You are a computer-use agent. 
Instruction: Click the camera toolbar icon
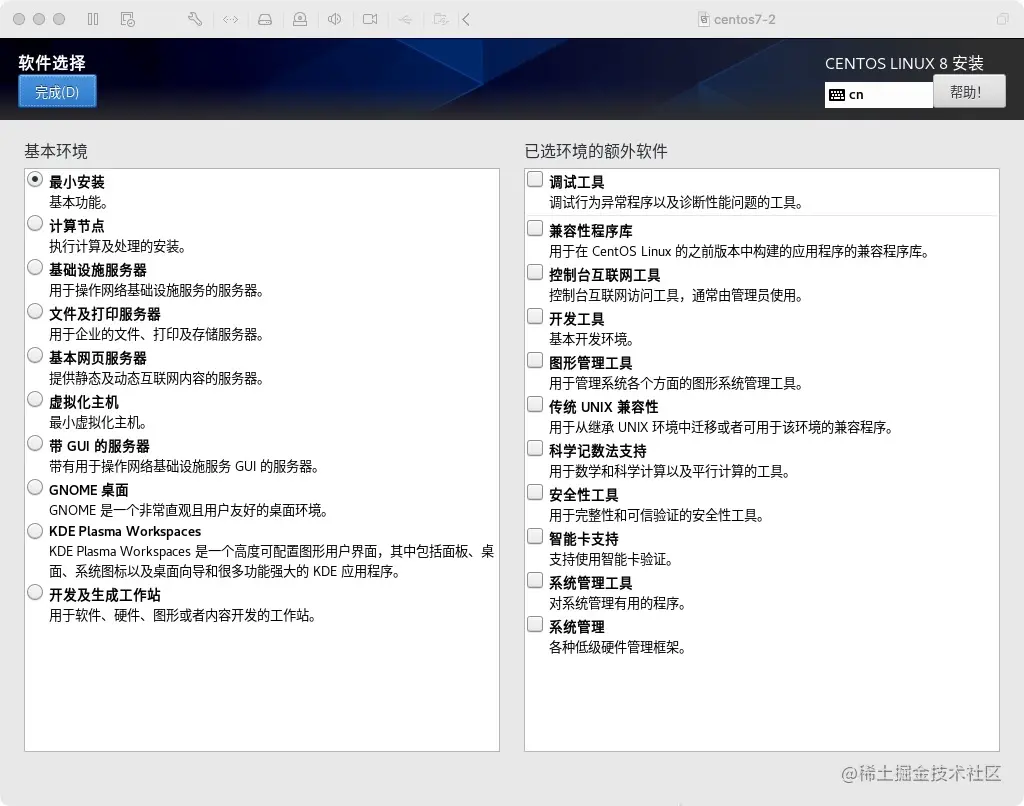click(370, 20)
